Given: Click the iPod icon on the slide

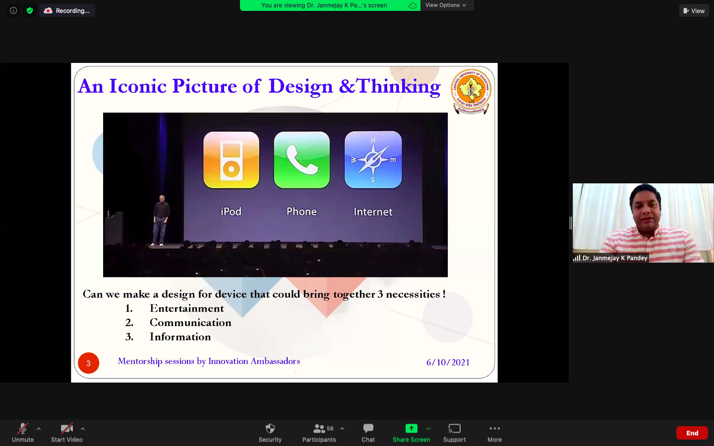Looking at the screenshot, I should tap(231, 160).
